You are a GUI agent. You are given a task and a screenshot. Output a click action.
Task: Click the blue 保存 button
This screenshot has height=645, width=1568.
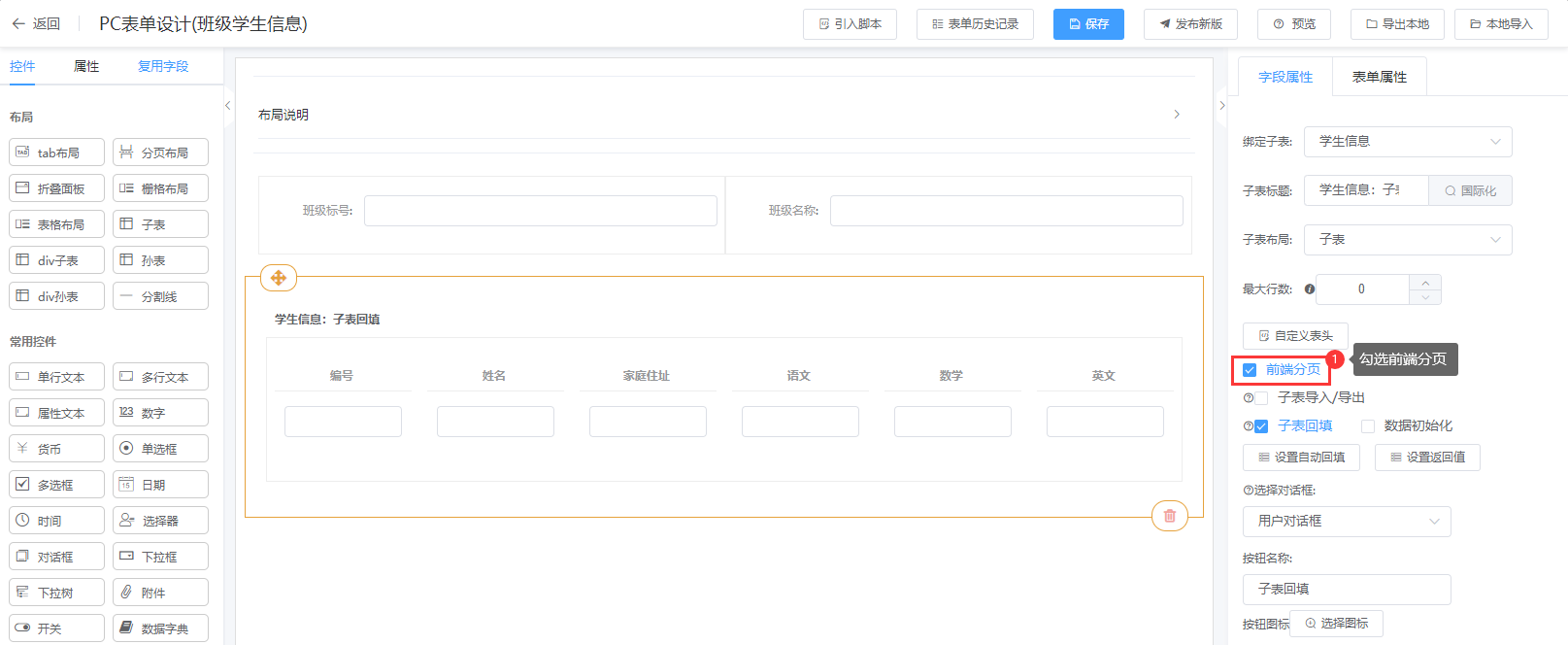click(1088, 24)
